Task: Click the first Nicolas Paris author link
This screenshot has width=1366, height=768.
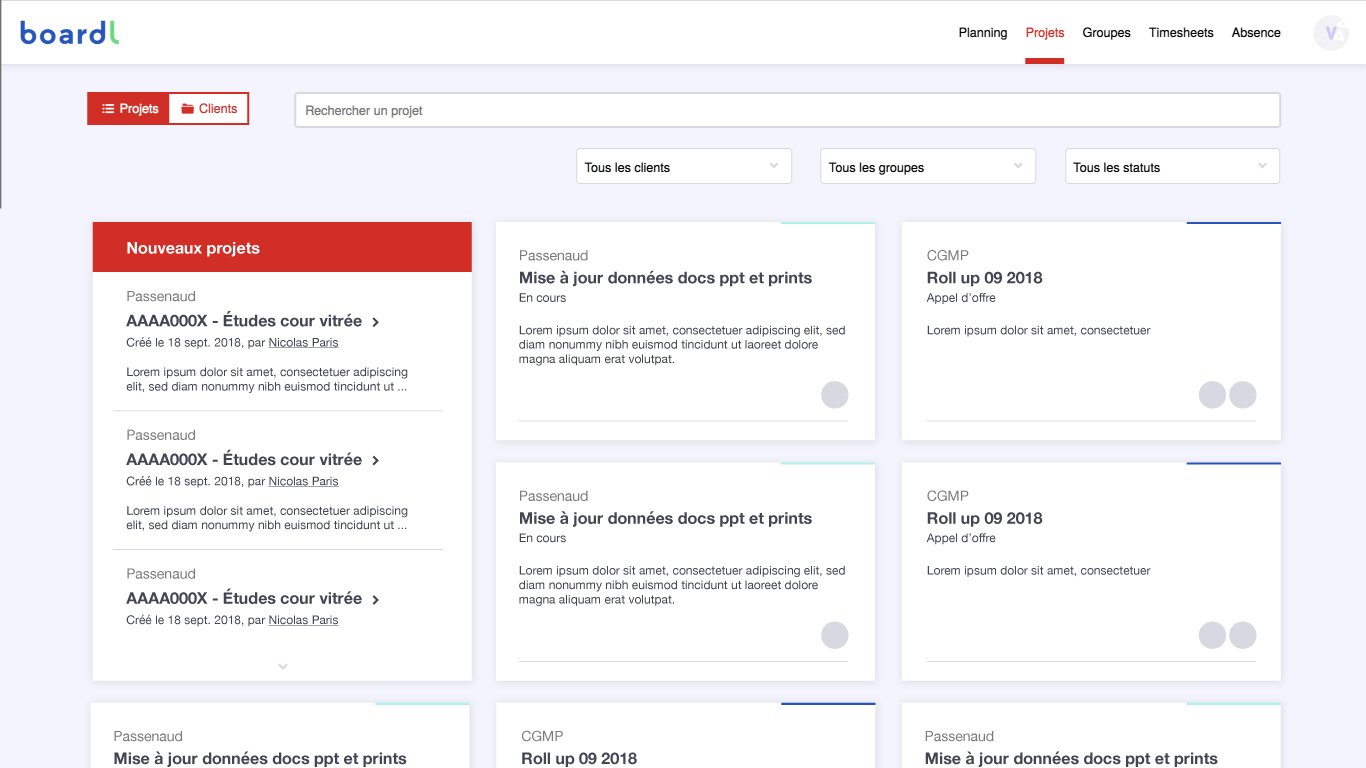Action: [303, 343]
